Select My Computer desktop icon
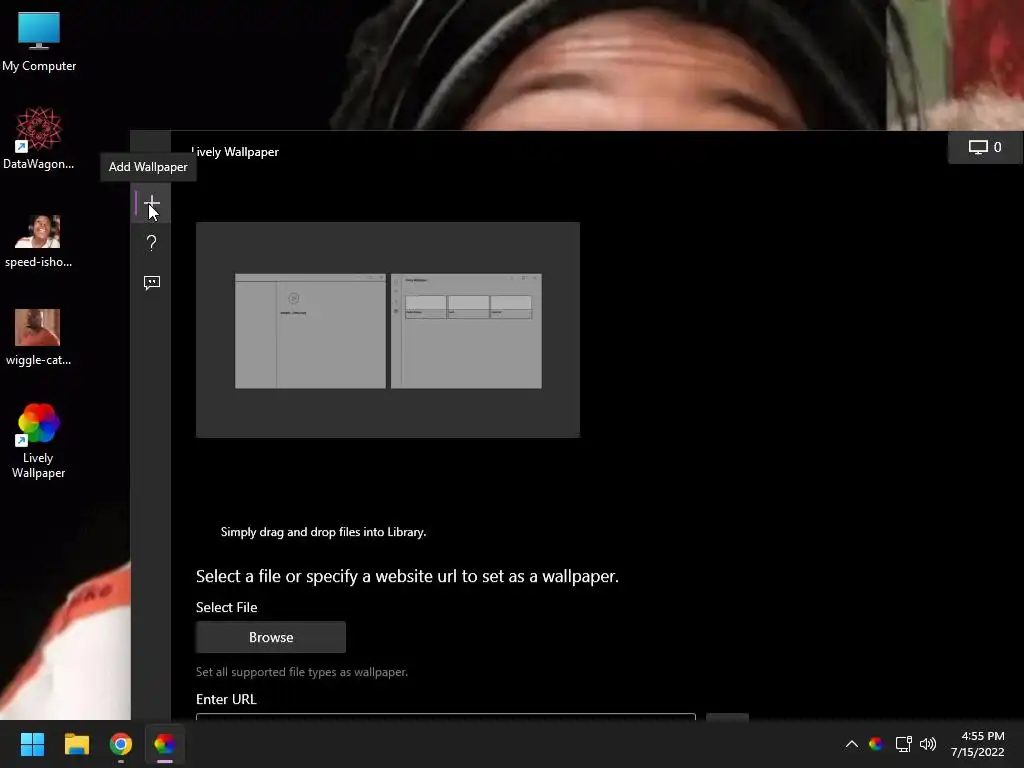Viewport: 1024px width, 768px height. [39, 41]
